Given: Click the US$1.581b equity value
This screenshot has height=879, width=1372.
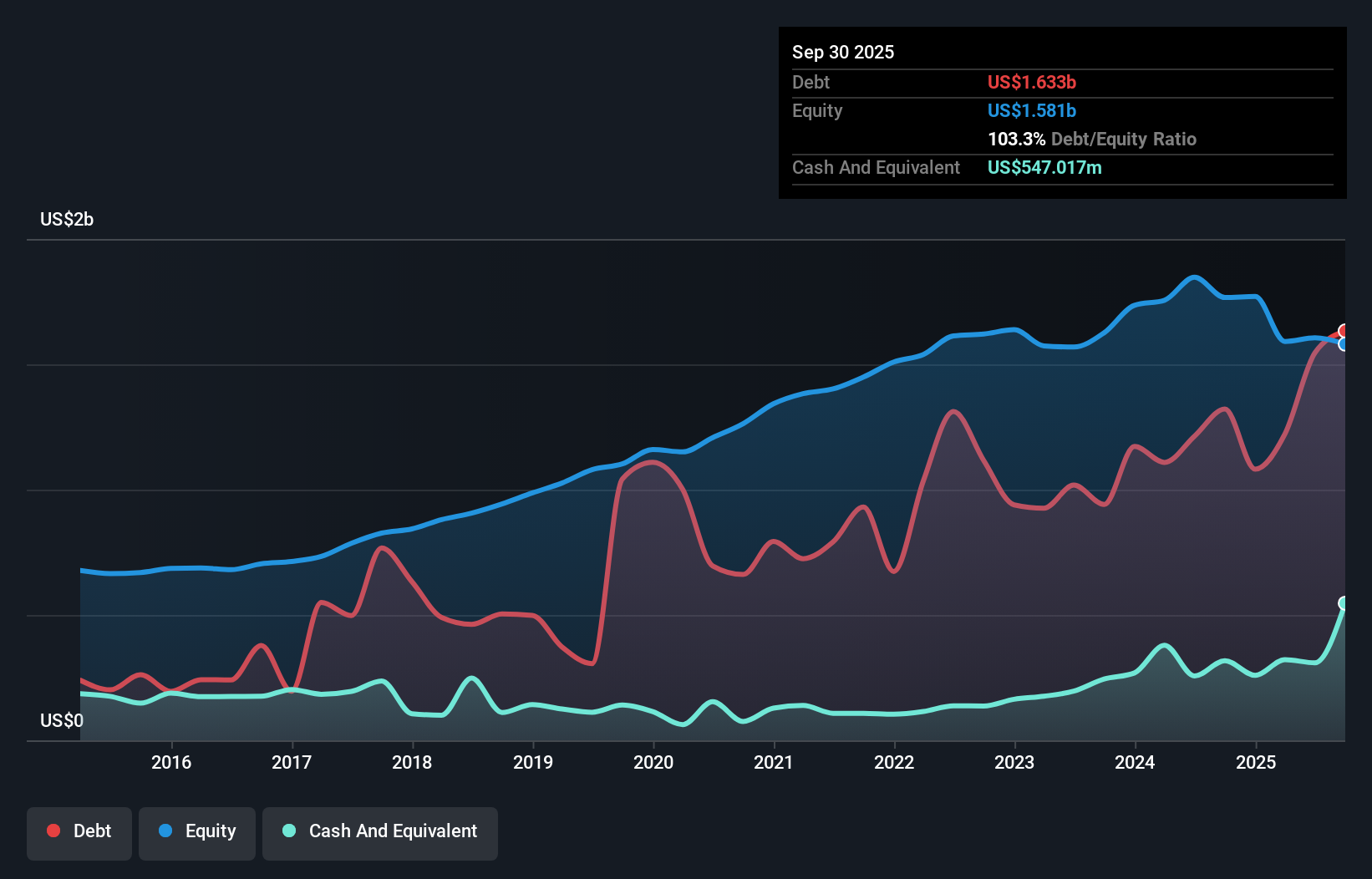Looking at the screenshot, I should tap(1032, 110).
